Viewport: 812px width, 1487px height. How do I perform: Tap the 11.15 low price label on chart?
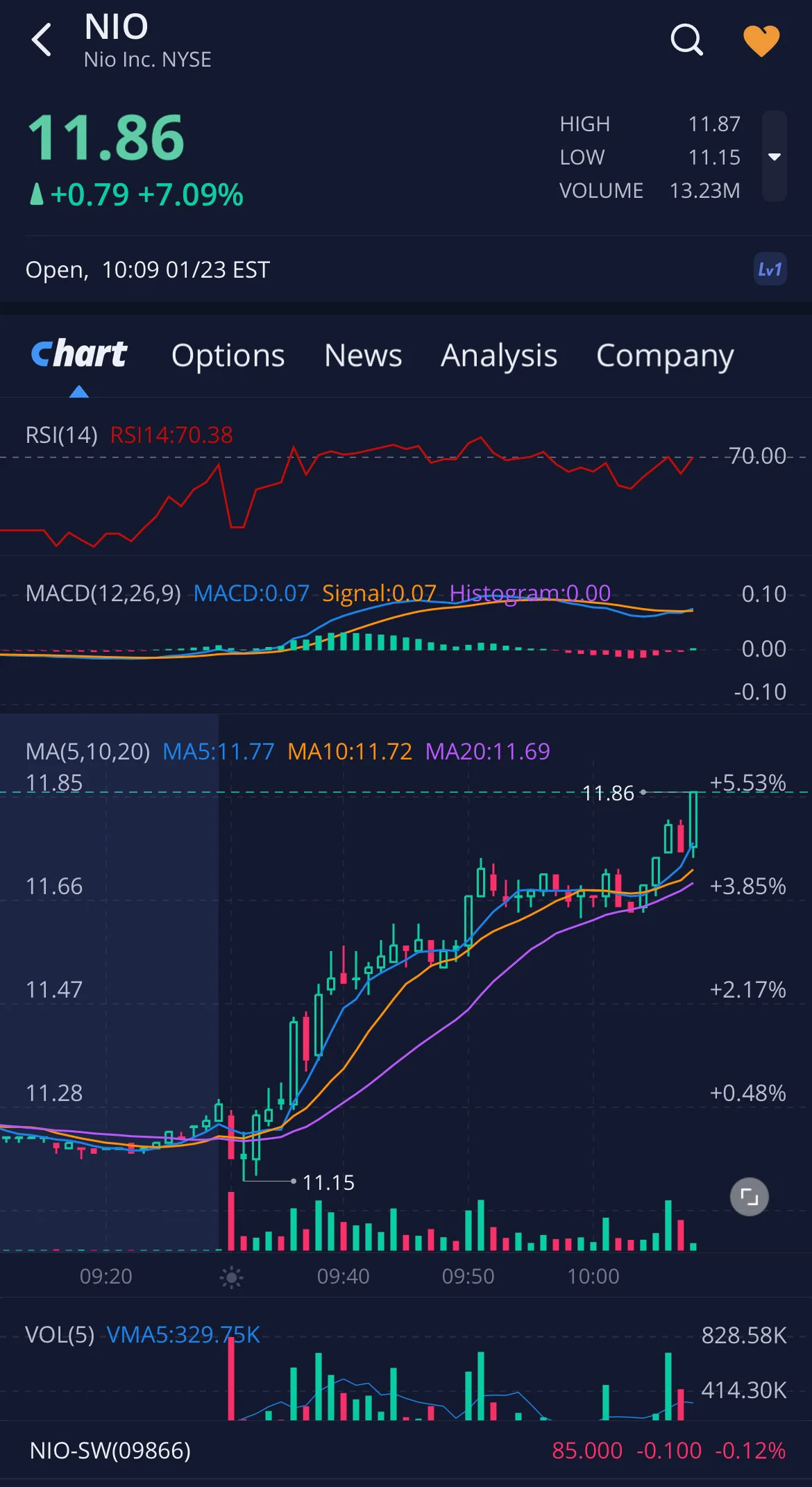coord(328,1183)
